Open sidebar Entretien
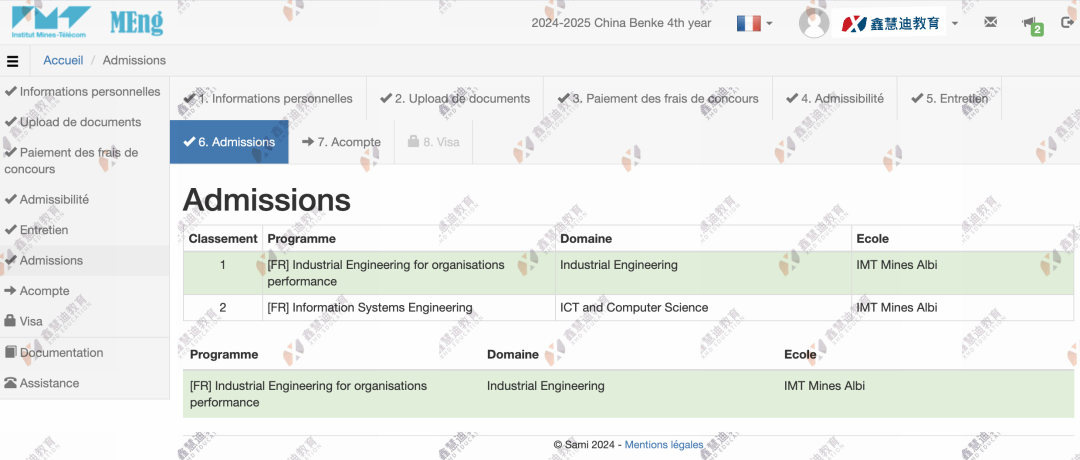This screenshot has height=460, width=1080. (x=84, y=229)
